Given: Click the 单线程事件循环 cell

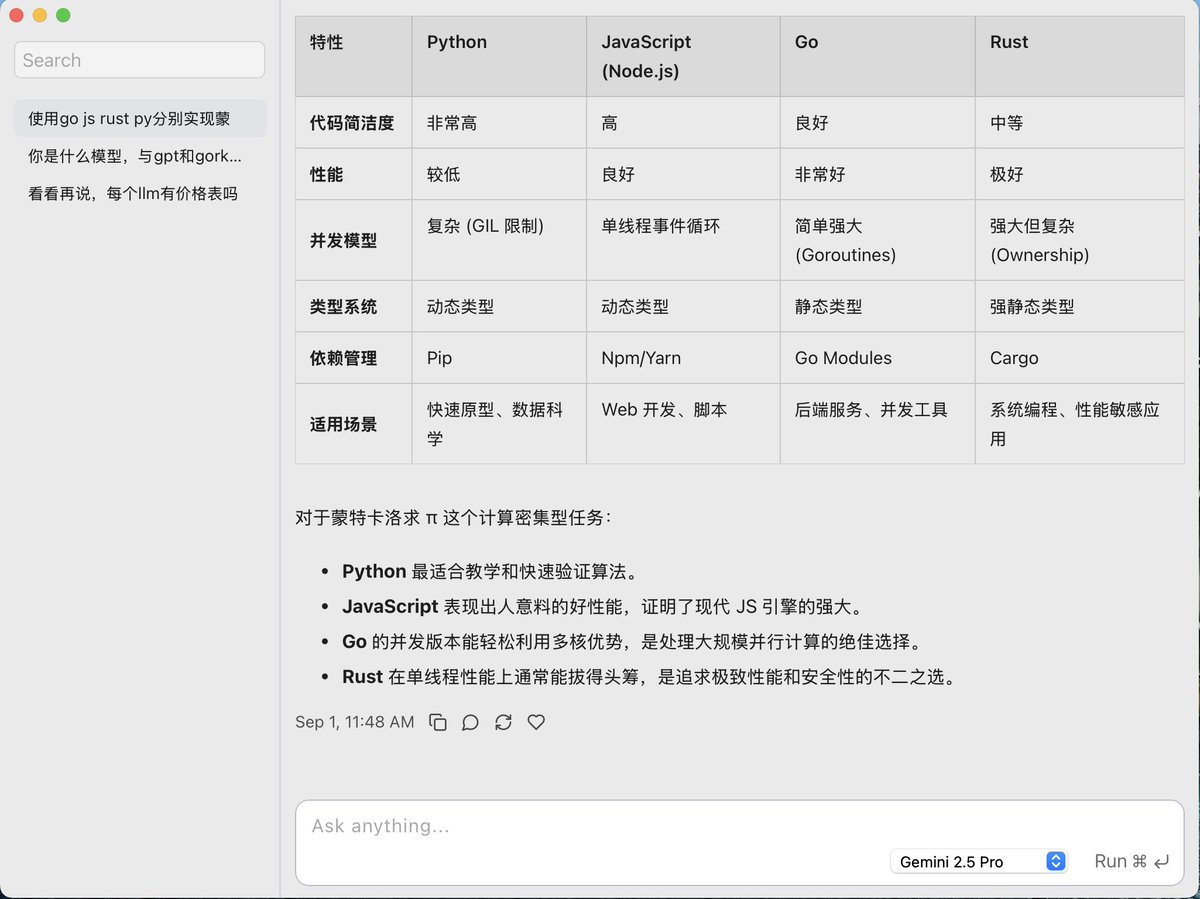Looking at the screenshot, I should click(x=683, y=241).
